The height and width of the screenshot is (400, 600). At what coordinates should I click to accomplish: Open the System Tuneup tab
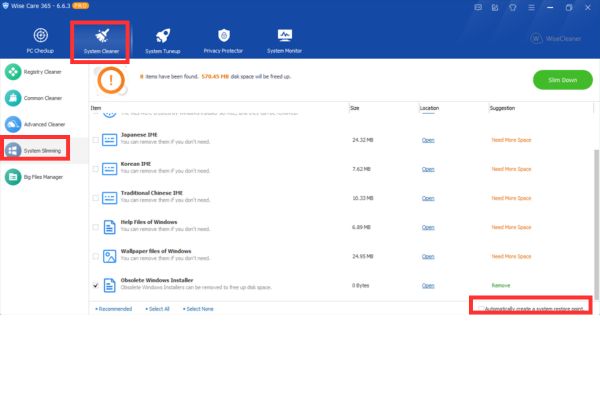click(x=163, y=41)
